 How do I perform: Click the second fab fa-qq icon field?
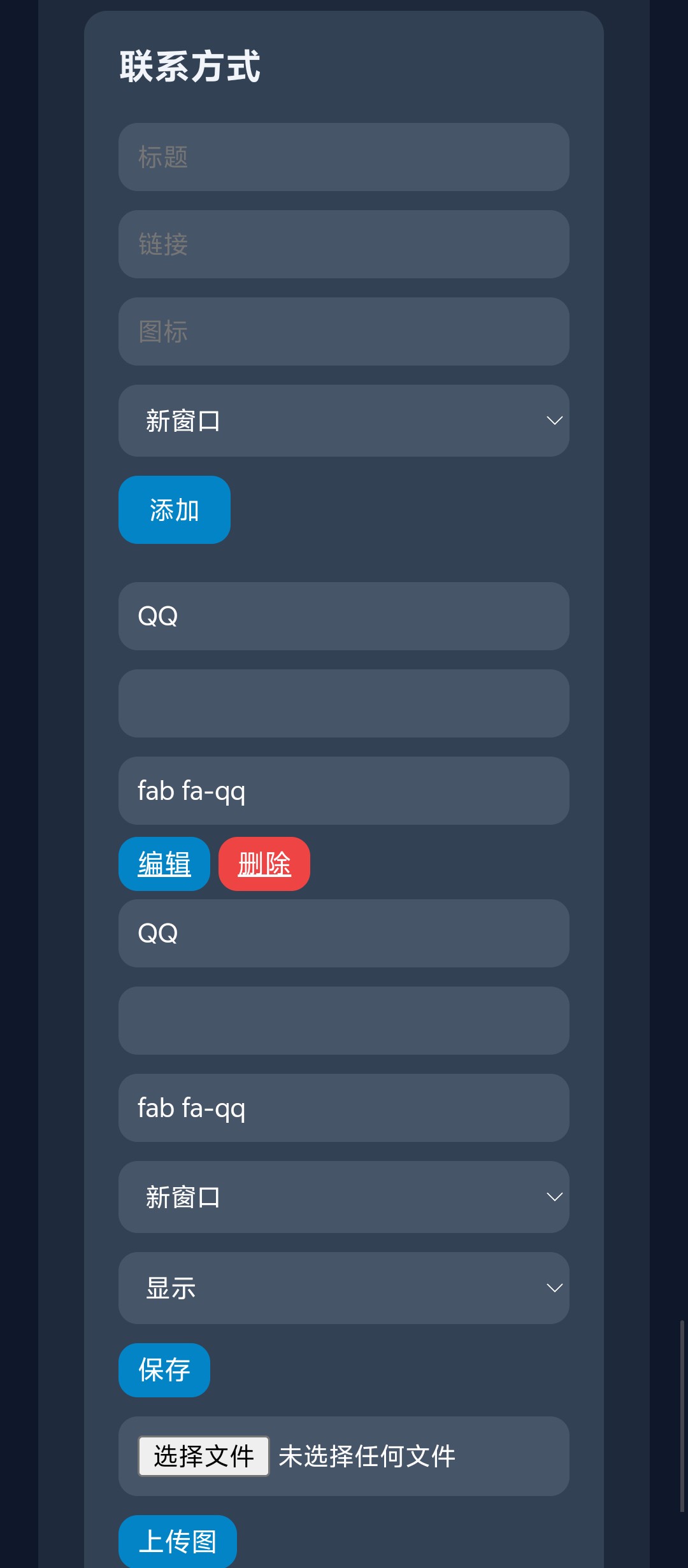(x=343, y=1108)
